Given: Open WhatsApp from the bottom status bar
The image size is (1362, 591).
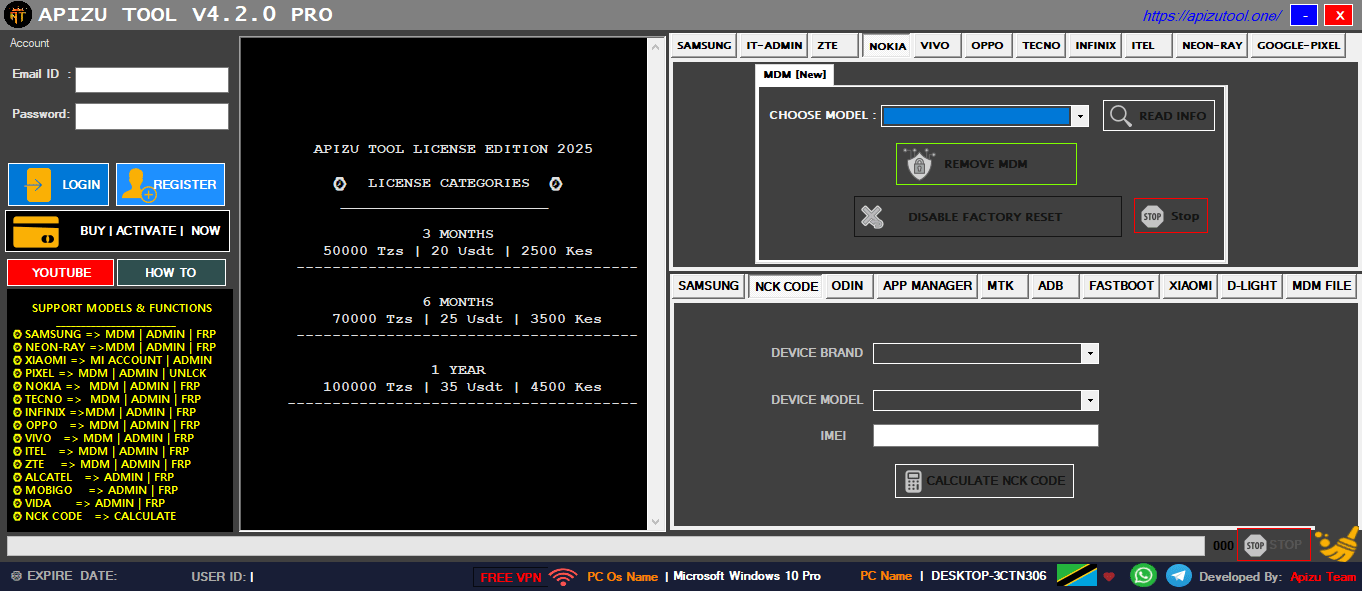Looking at the screenshot, I should click(1143, 575).
